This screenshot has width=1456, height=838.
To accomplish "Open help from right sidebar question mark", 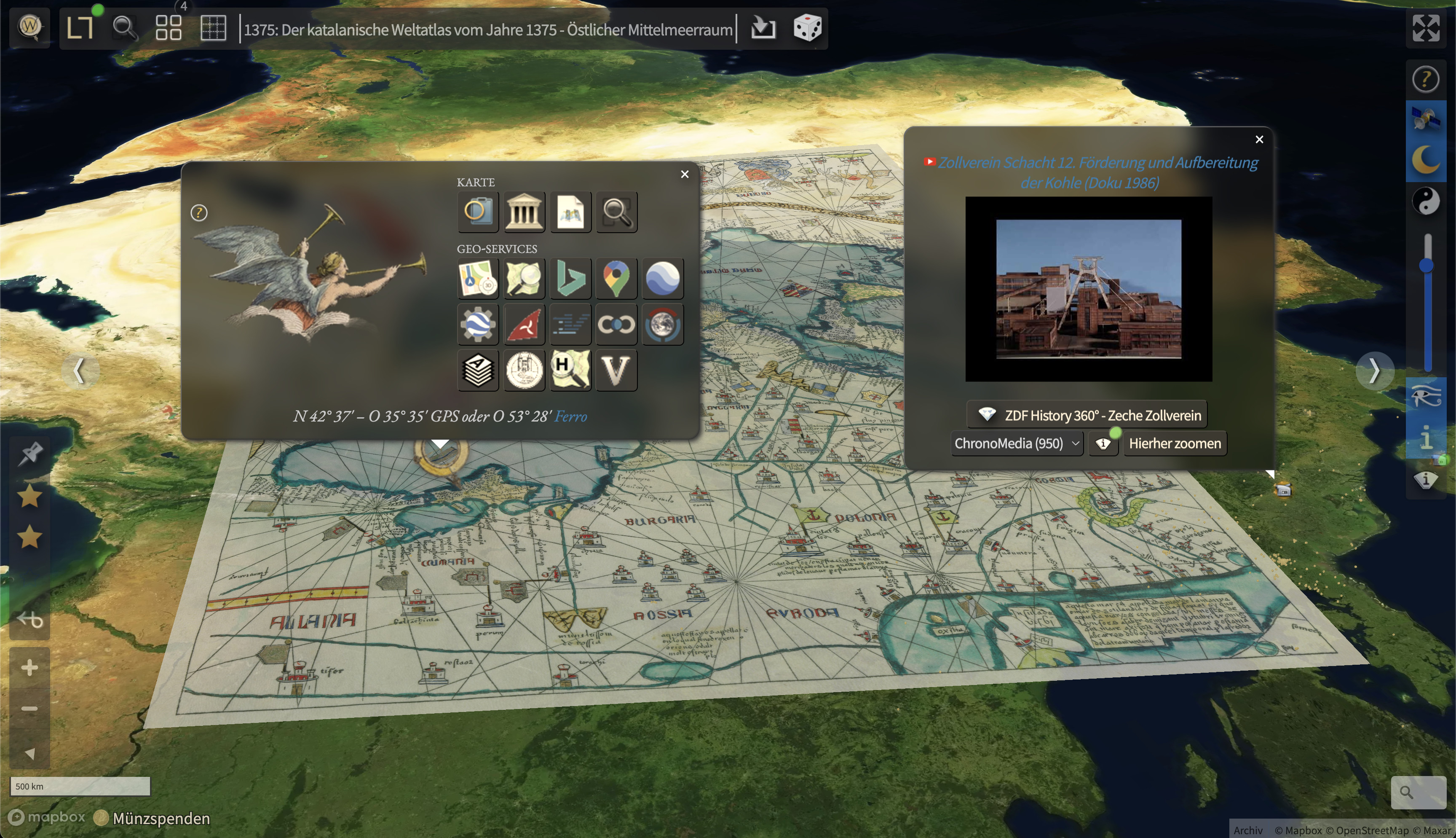I will [1426, 79].
